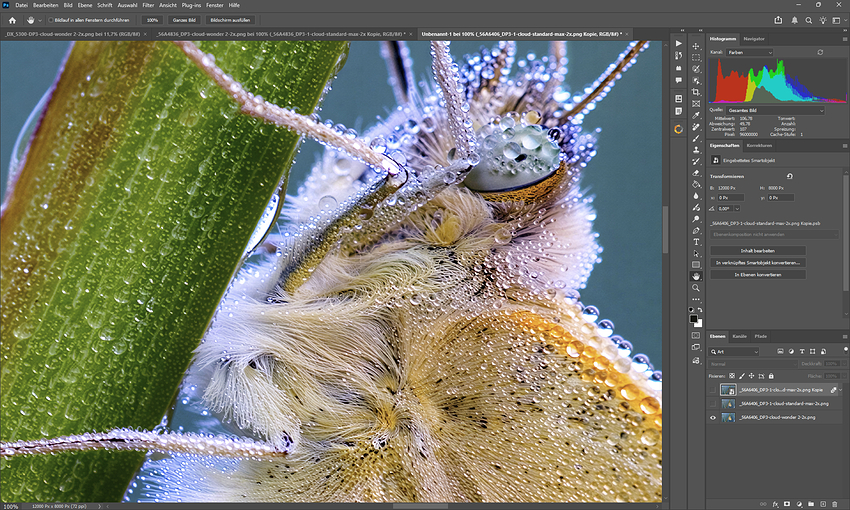Viewport: 850px width, 510px height.
Task: Select the Brush tool
Action: pyautogui.click(x=696, y=138)
